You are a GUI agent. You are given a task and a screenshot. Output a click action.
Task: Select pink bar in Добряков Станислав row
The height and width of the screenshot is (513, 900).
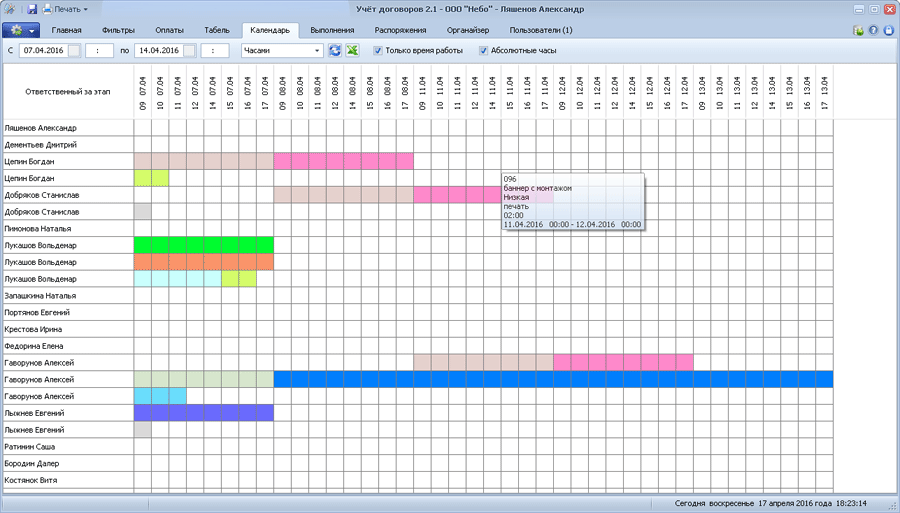[x=457, y=195]
